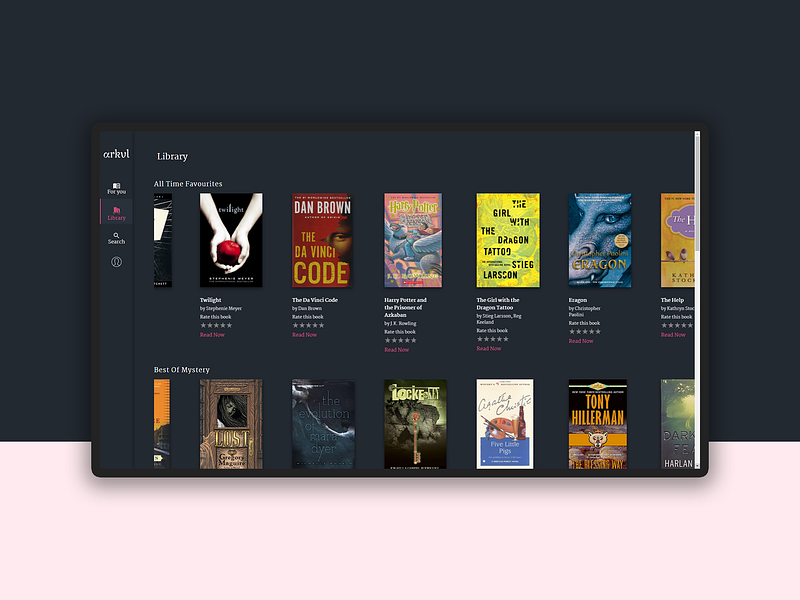
Task: Open the Eragon book cover
Action: pos(600,240)
